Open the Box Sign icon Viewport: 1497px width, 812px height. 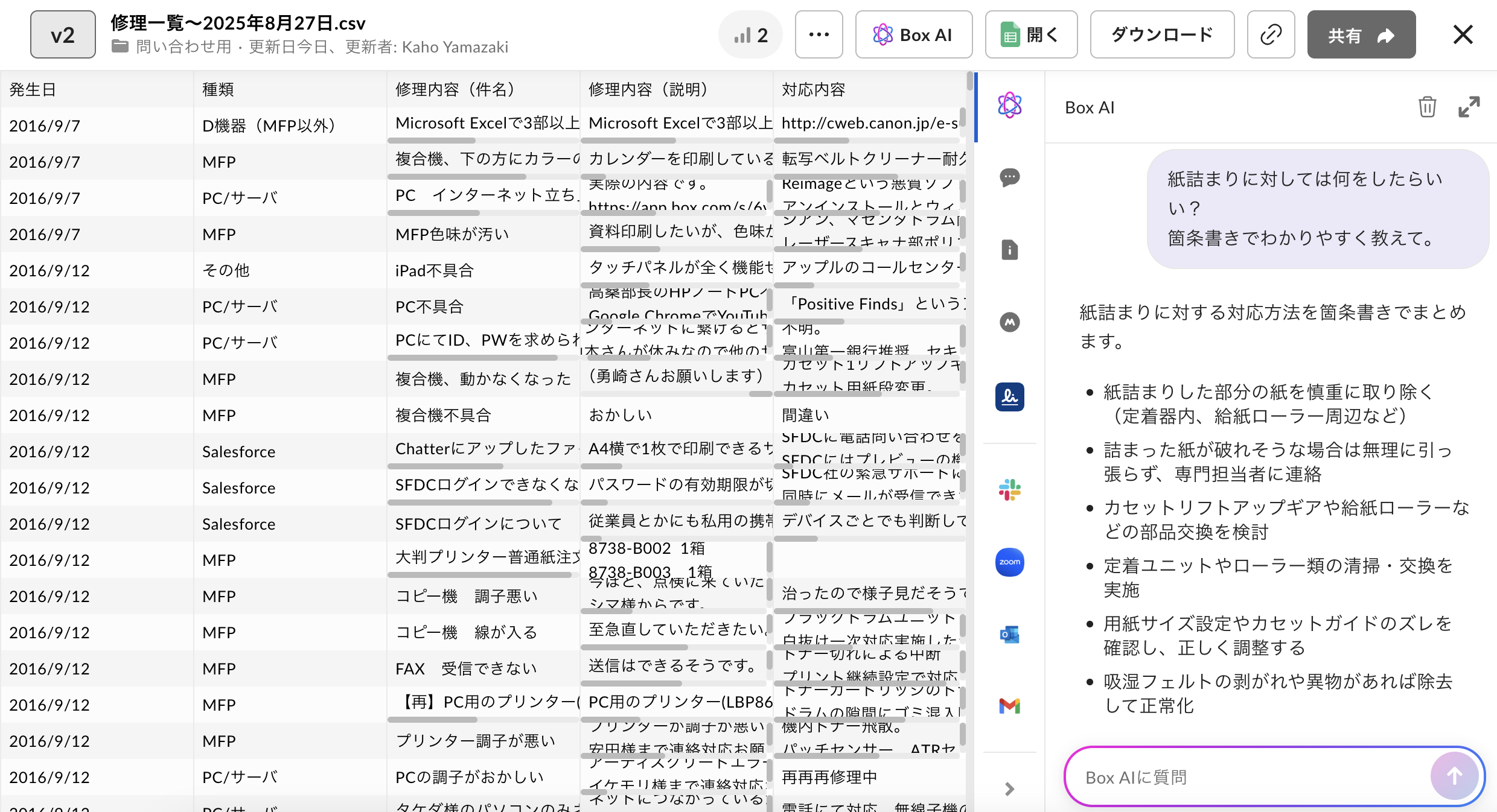1009,396
